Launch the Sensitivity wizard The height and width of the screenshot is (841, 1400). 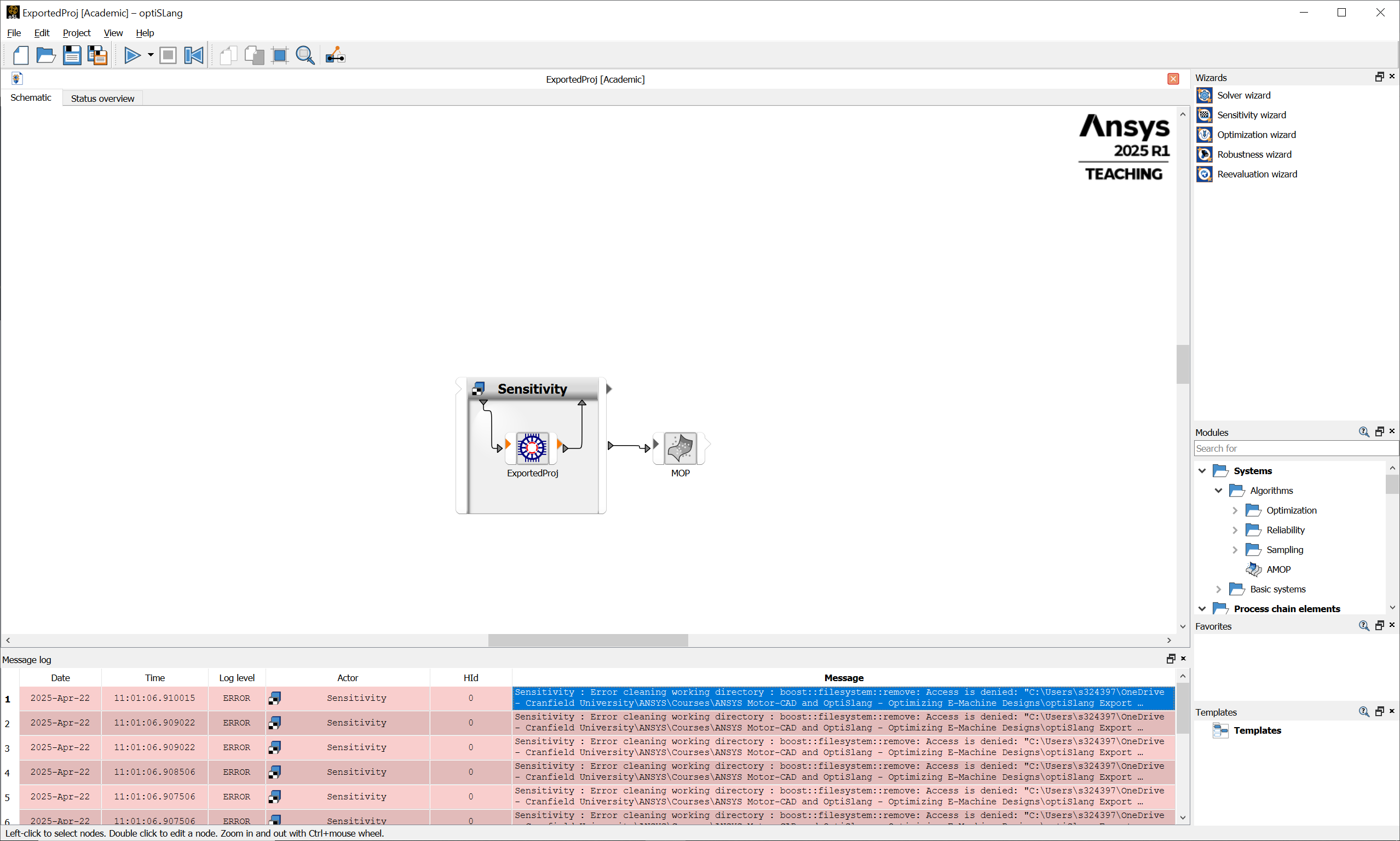click(1251, 115)
